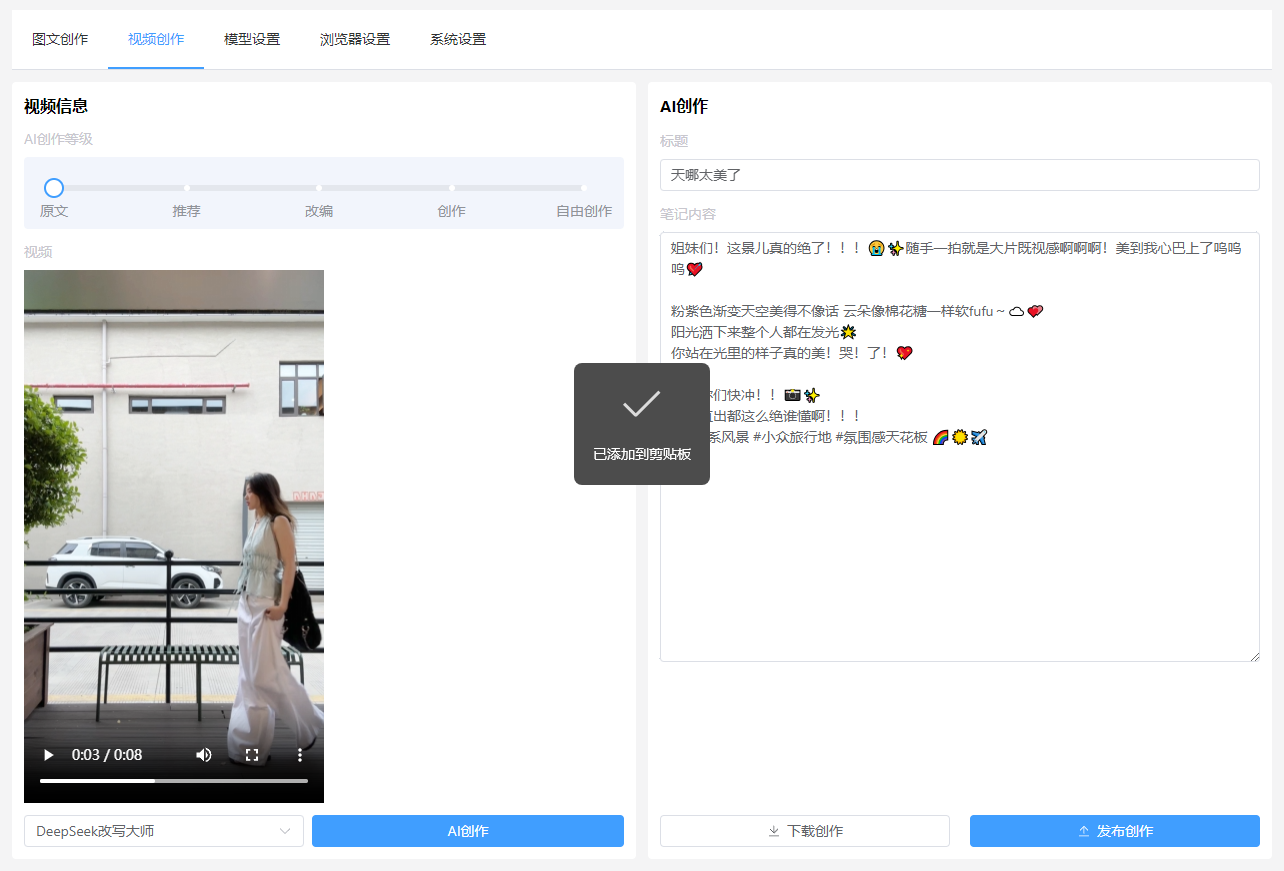
Task: Select the 推荐 creation level
Action: (x=186, y=187)
